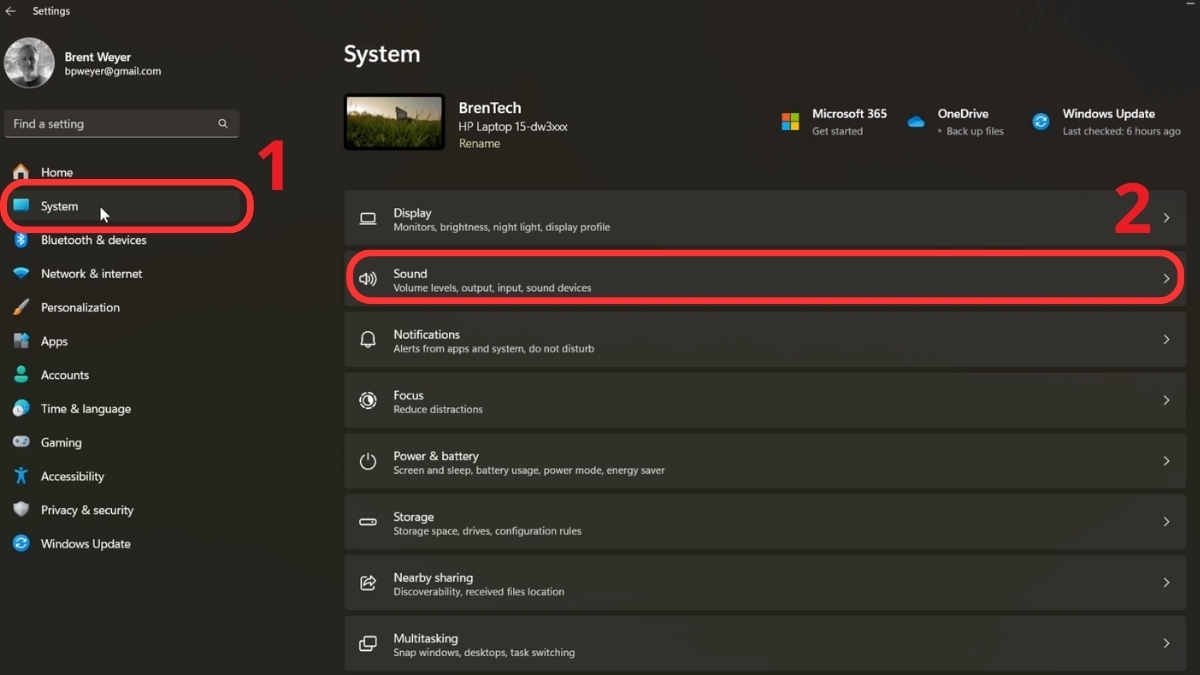1200x675 pixels.
Task: Click the Windows Update icon in header
Action: click(1041, 122)
